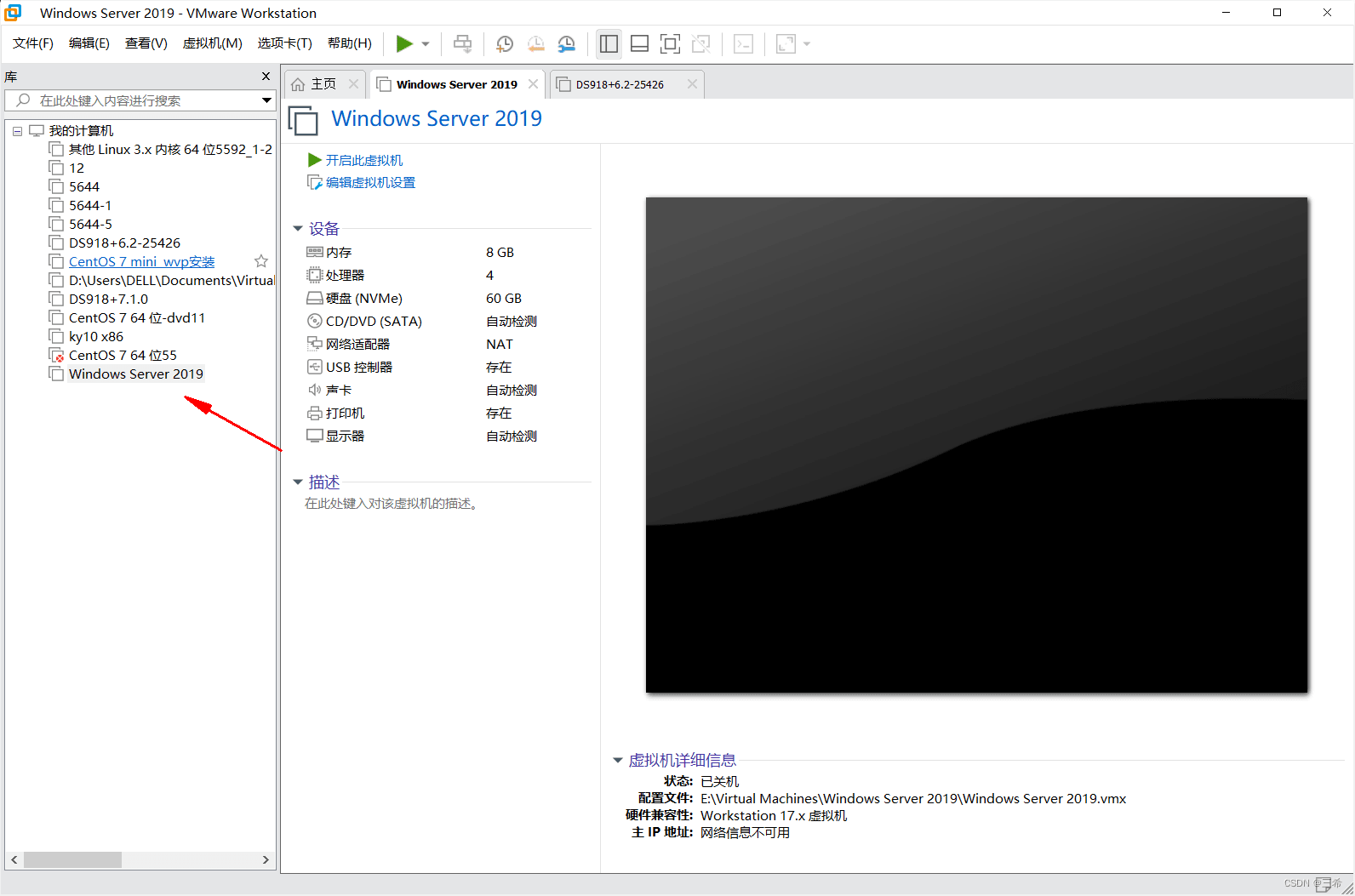
Task: Toggle the library sidebar view icon
Action: pos(609,43)
